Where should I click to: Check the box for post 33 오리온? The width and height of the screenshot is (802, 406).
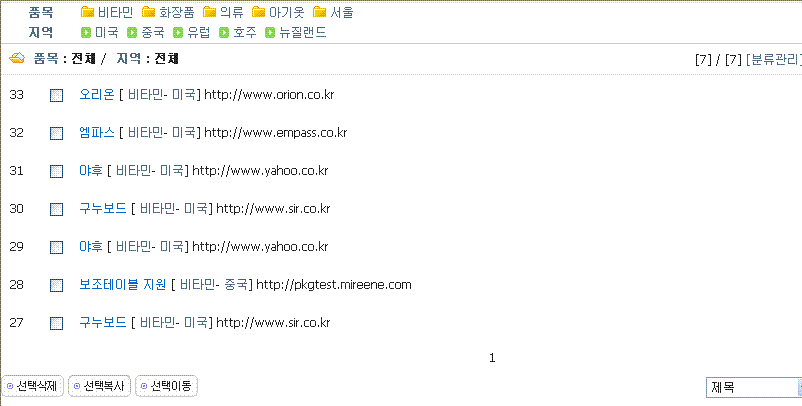(57, 95)
